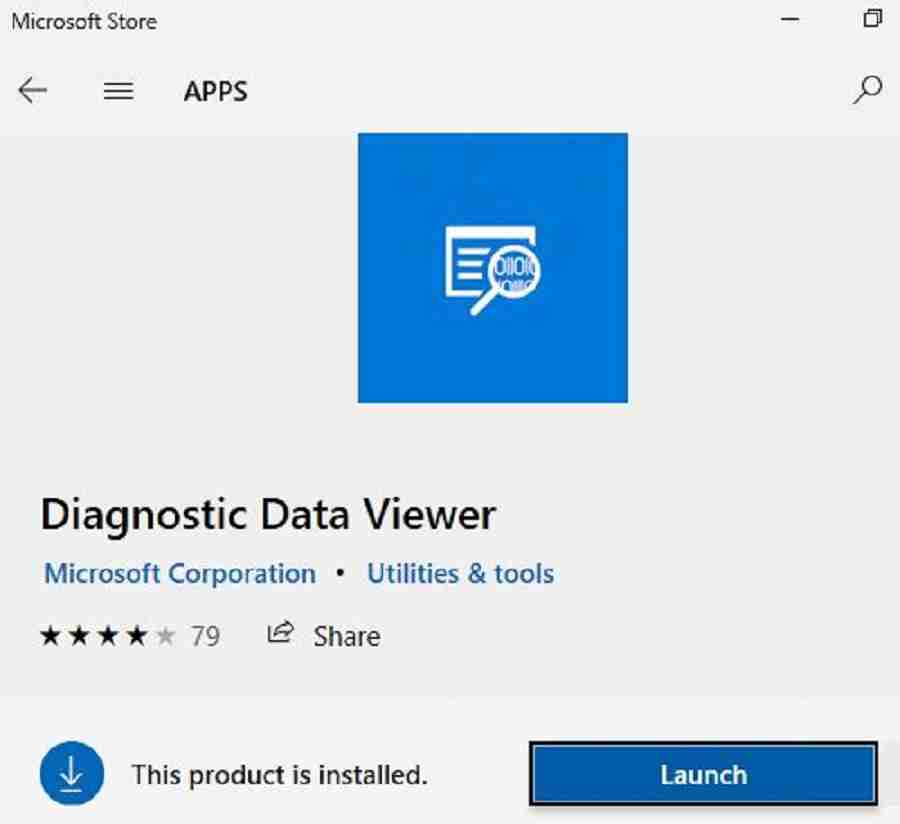Open the Microsoft Corporation publisher link
This screenshot has height=824, width=900.
[x=180, y=573]
